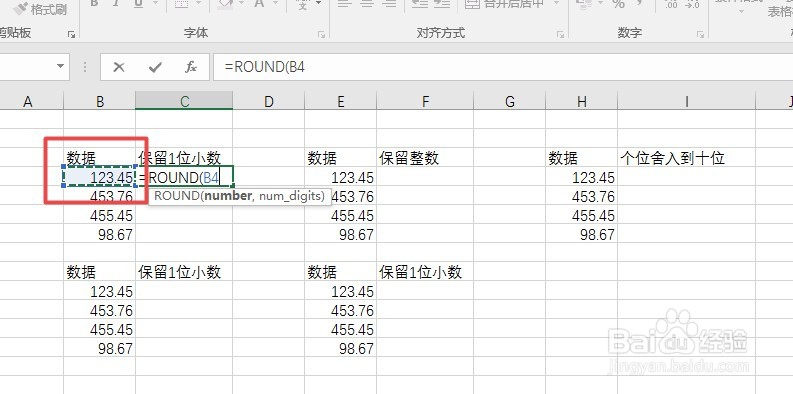Click 保留1位小数 header in cell F9

pyautogui.click(x=425, y=272)
